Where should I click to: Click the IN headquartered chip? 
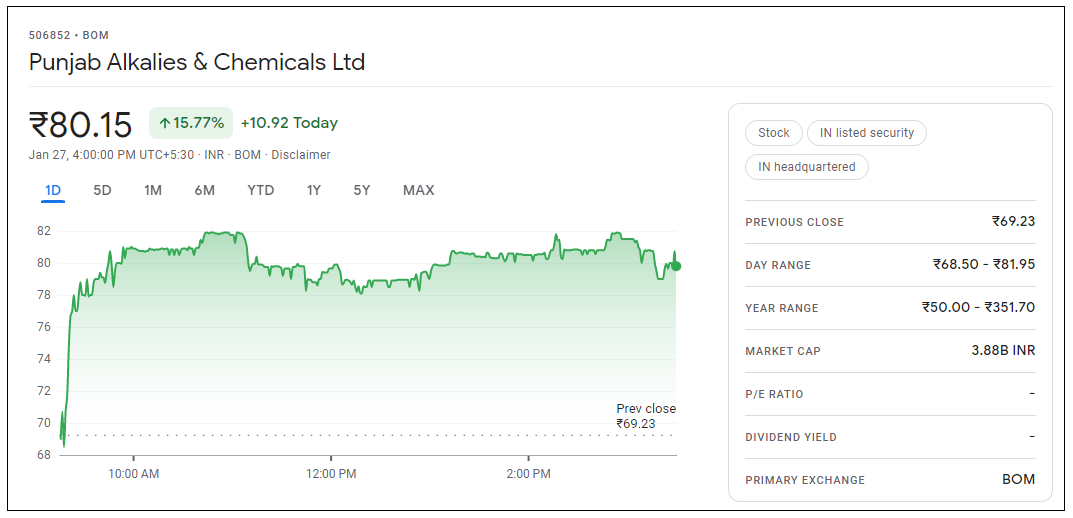pos(806,167)
